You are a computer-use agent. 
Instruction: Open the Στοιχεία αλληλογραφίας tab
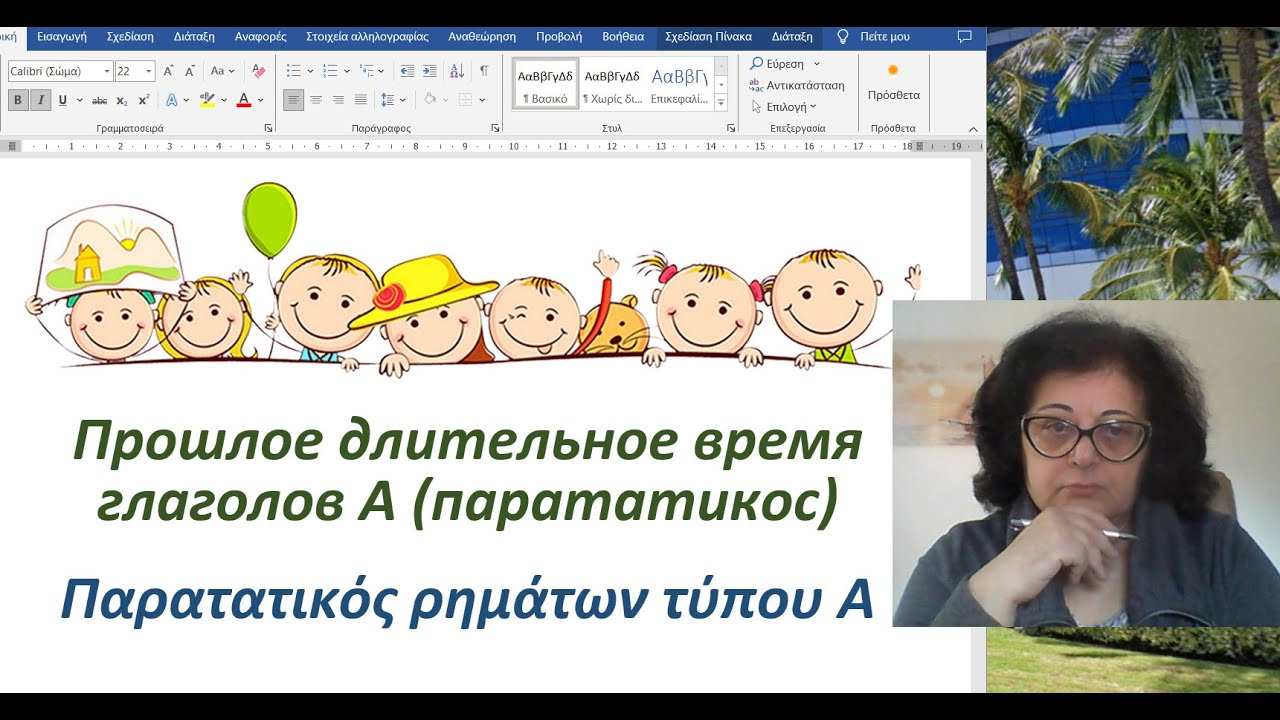(367, 37)
